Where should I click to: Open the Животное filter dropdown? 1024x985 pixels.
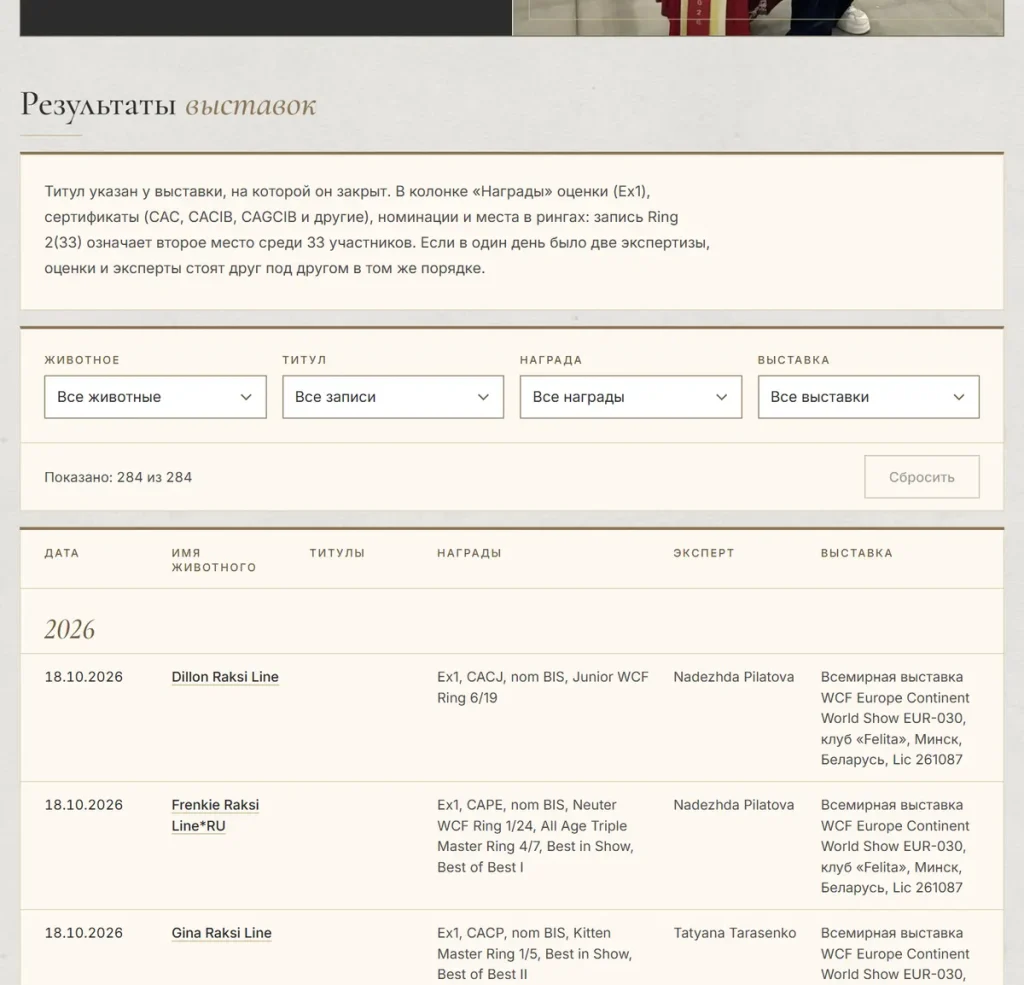[155, 396]
